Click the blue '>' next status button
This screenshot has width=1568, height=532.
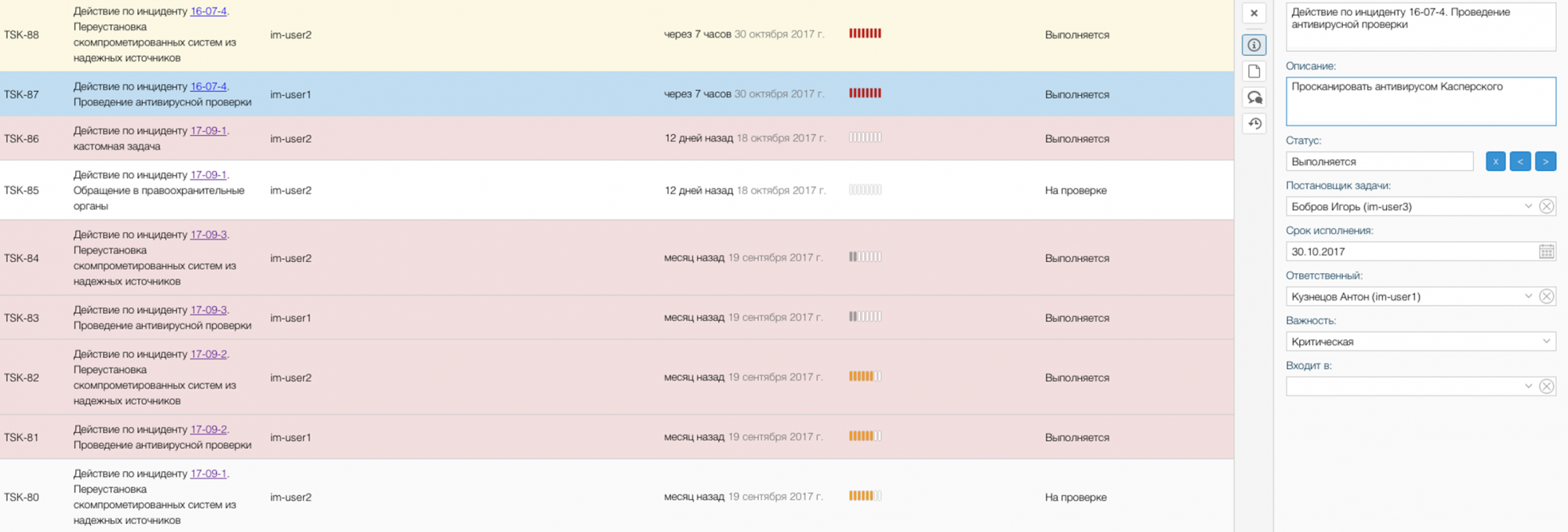(1545, 162)
